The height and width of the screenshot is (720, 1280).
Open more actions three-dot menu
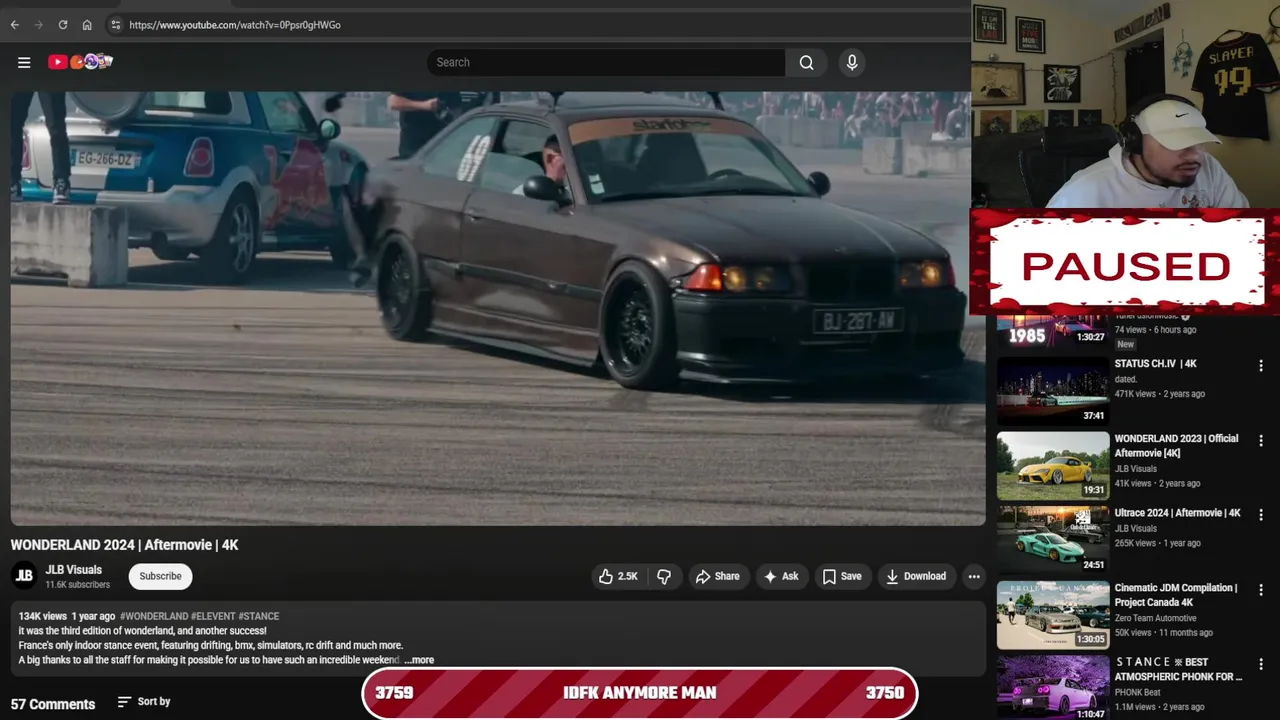[974, 576]
